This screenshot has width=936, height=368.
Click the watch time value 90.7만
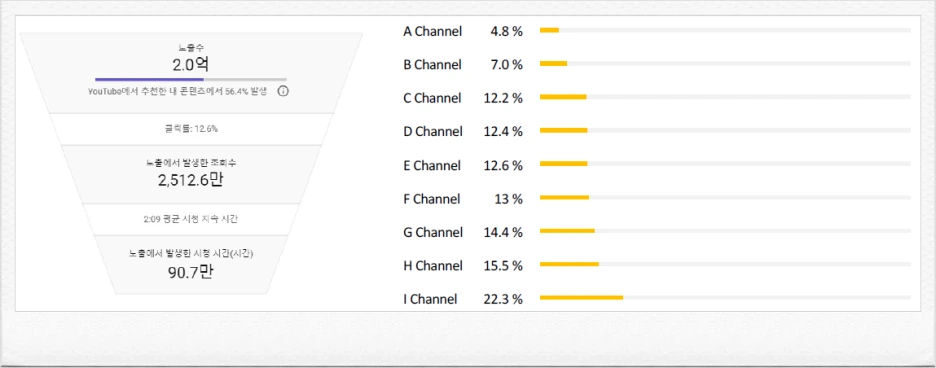click(x=191, y=272)
